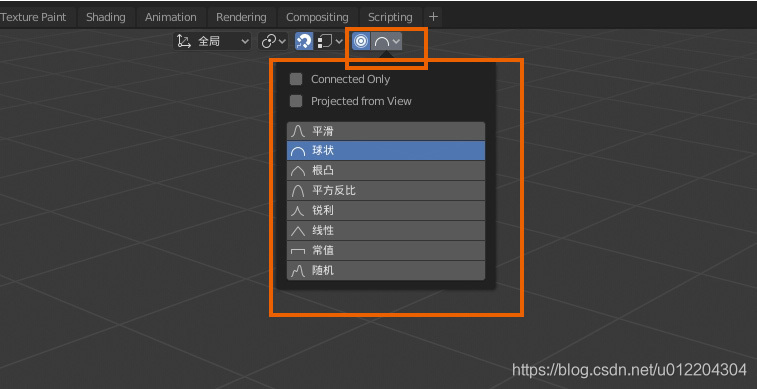
Task: Open the Scripting workspace tab
Action: [x=391, y=17]
